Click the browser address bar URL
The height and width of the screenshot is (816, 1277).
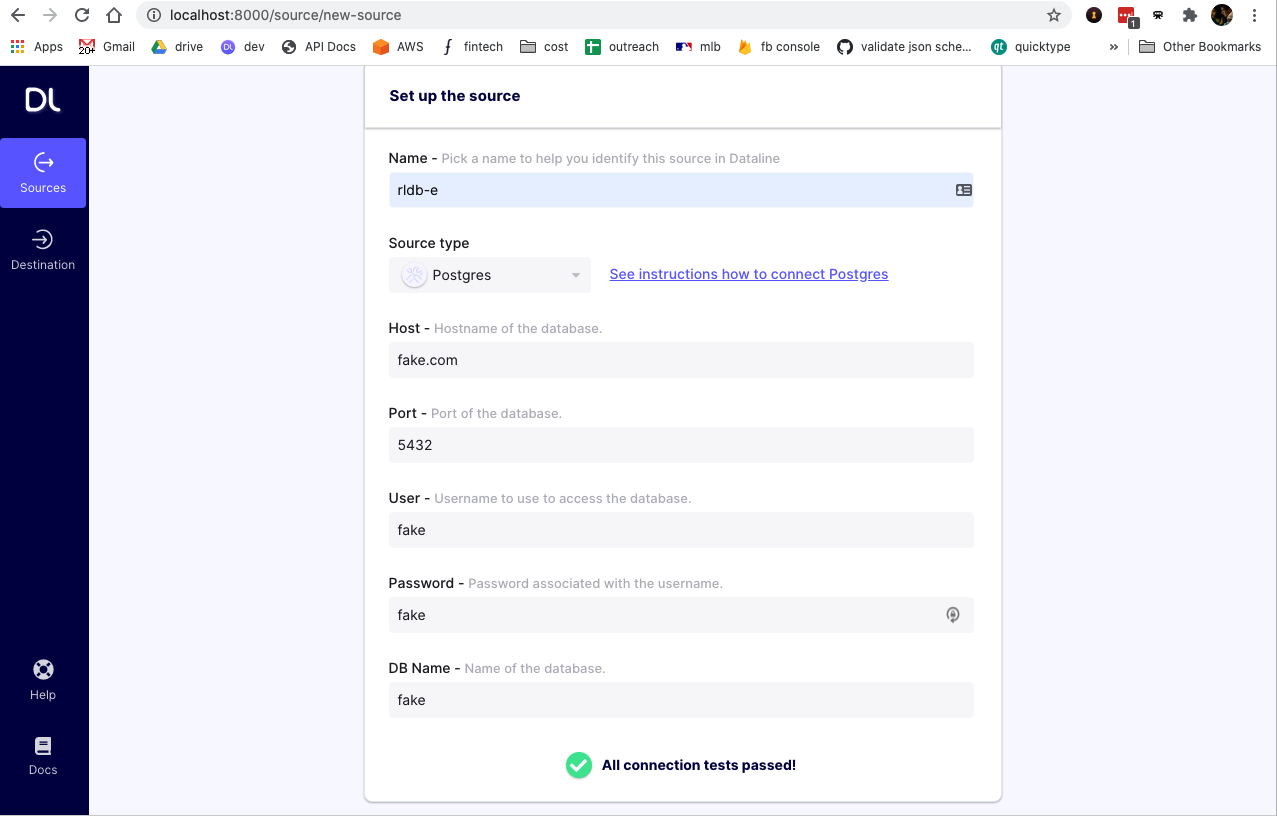pyautogui.click(x=286, y=15)
